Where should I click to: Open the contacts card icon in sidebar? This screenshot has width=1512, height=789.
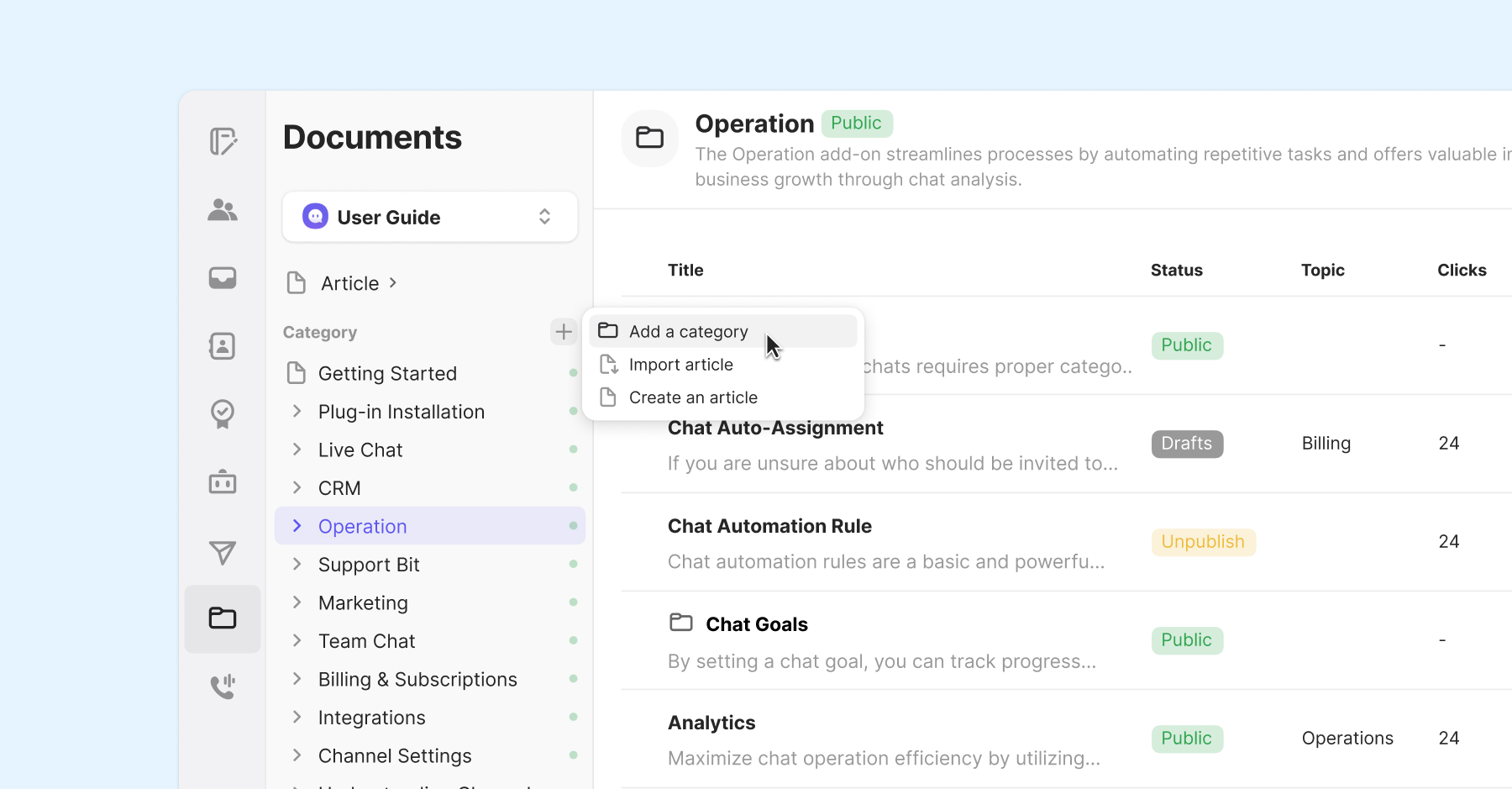click(223, 345)
